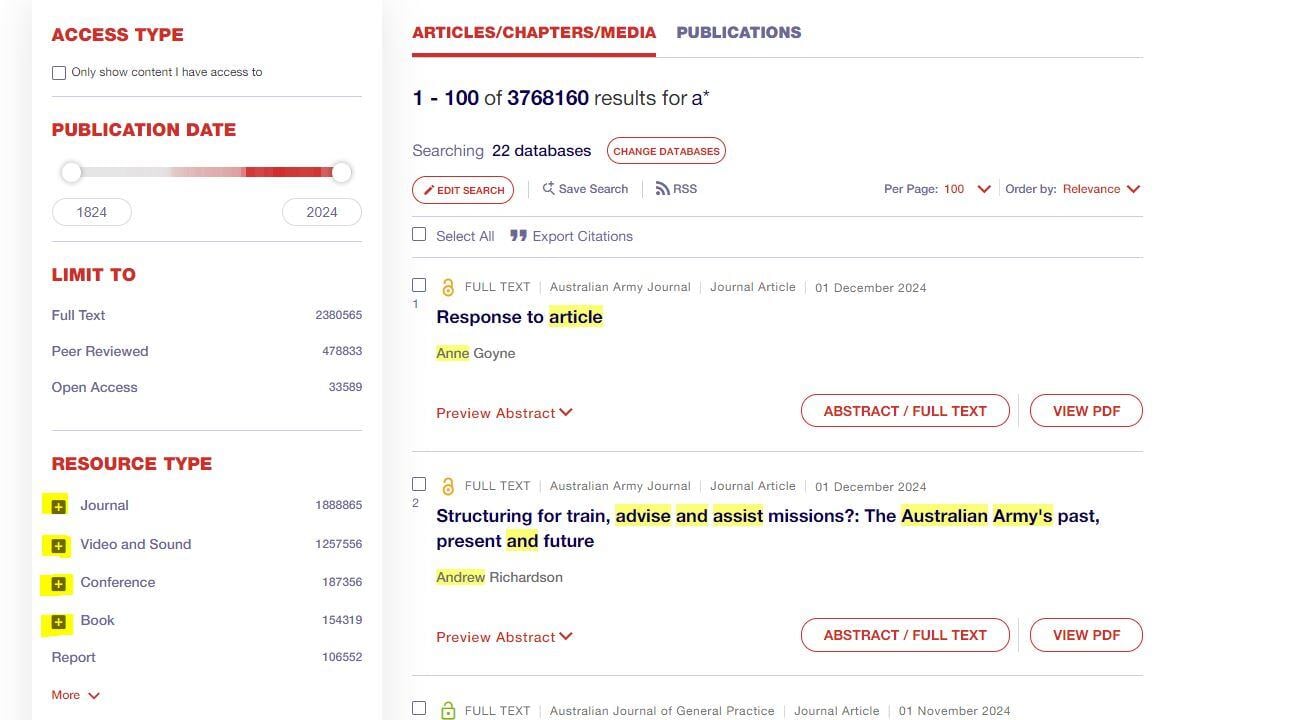Click the 1824 start year field
Viewport: 1305px width, 720px height.
92,212
